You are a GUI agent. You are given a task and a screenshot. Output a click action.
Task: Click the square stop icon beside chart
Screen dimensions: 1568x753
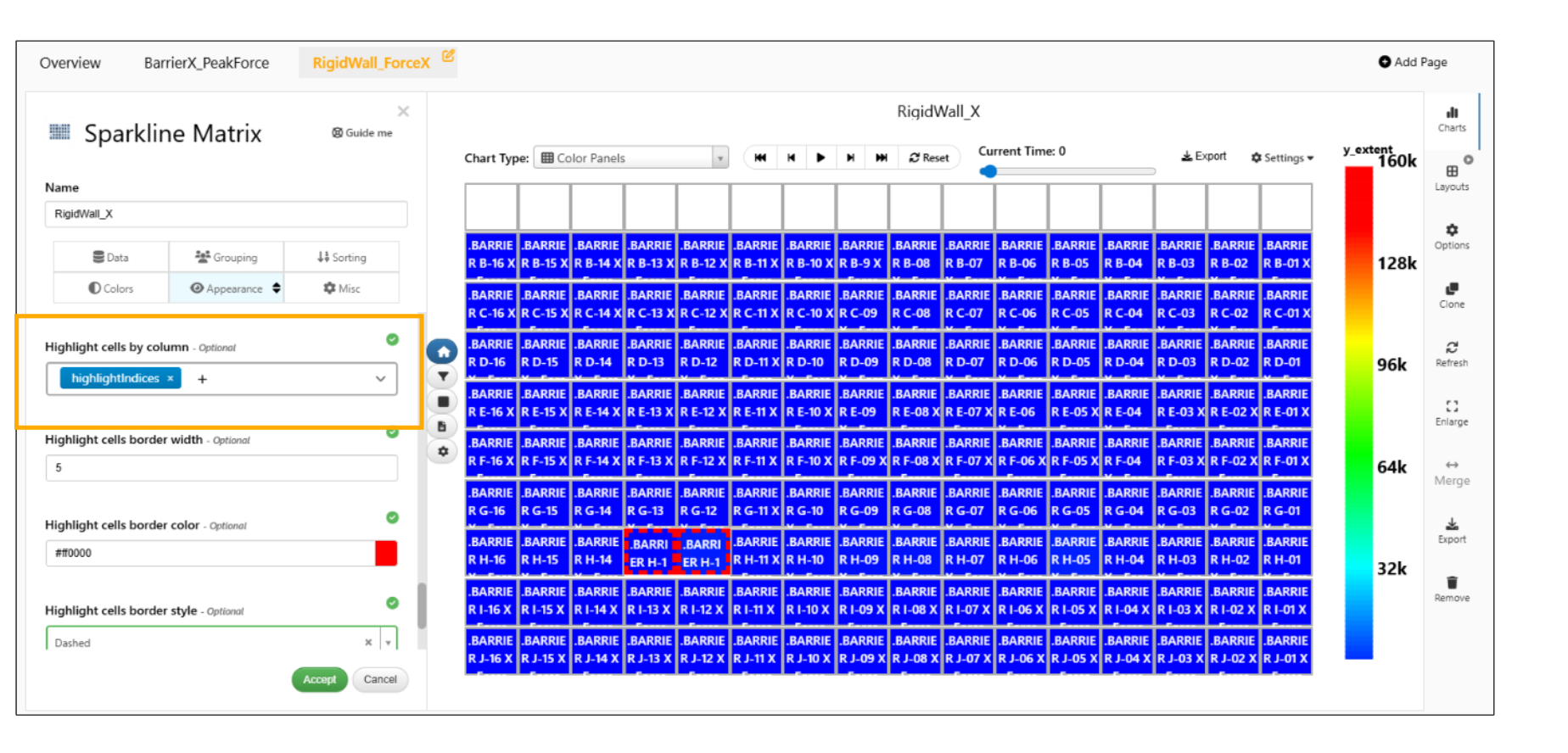pyautogui.click(x=443, y=401)
